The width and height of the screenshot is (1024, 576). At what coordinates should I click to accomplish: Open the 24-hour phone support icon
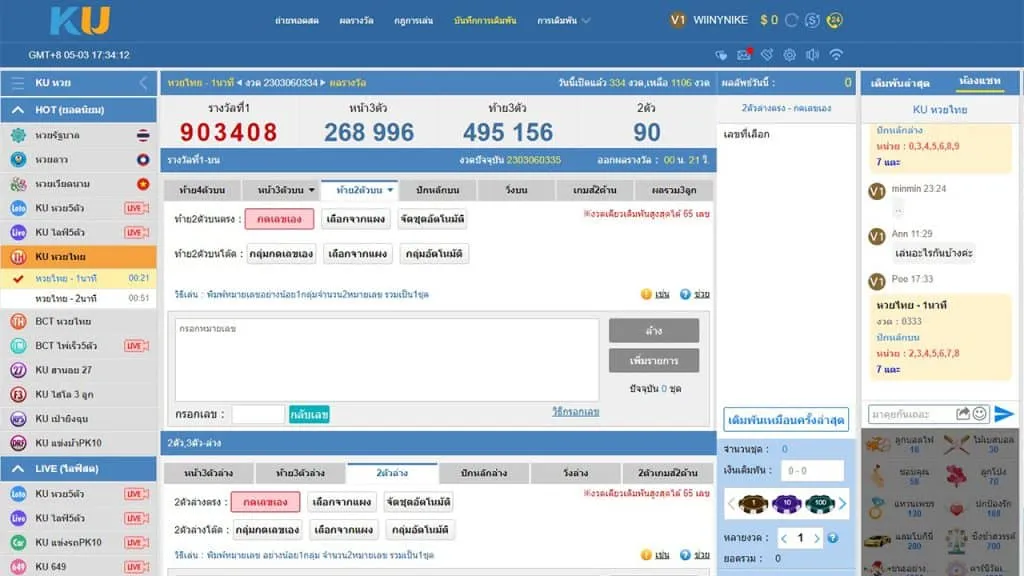834,20
